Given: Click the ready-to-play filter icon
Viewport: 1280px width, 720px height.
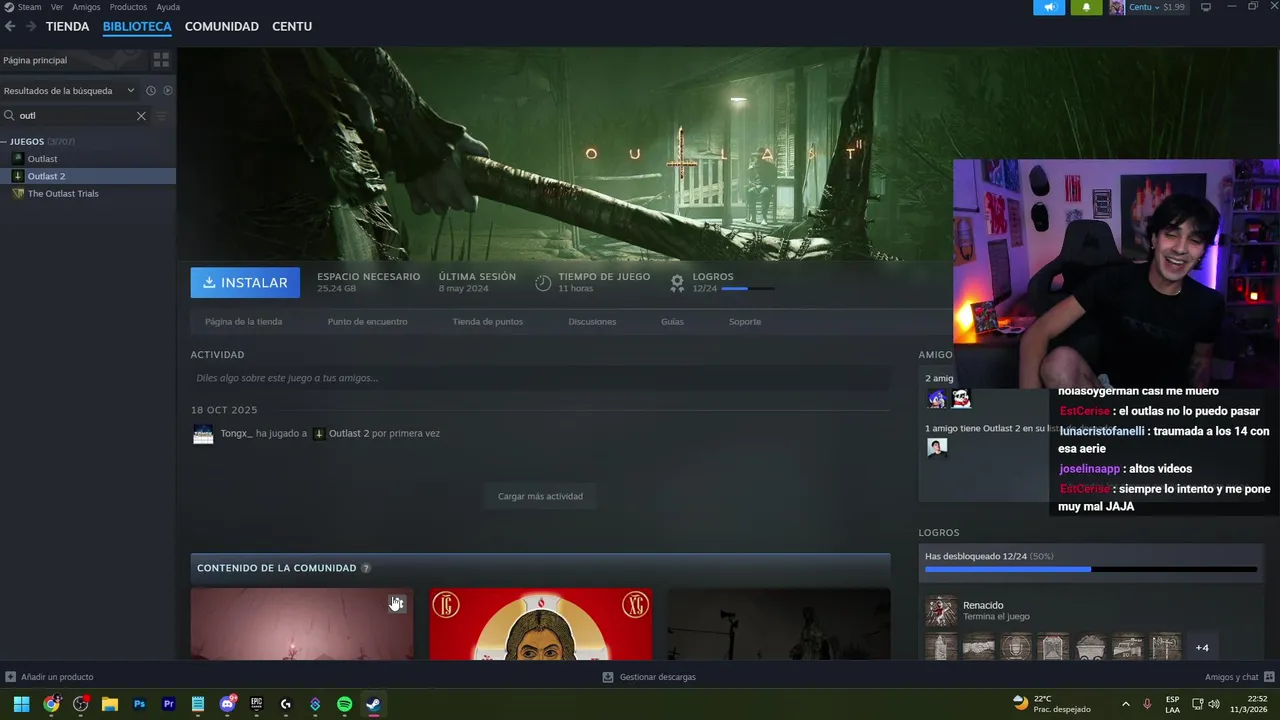Looking at the screenshot, I should (168, 90).
